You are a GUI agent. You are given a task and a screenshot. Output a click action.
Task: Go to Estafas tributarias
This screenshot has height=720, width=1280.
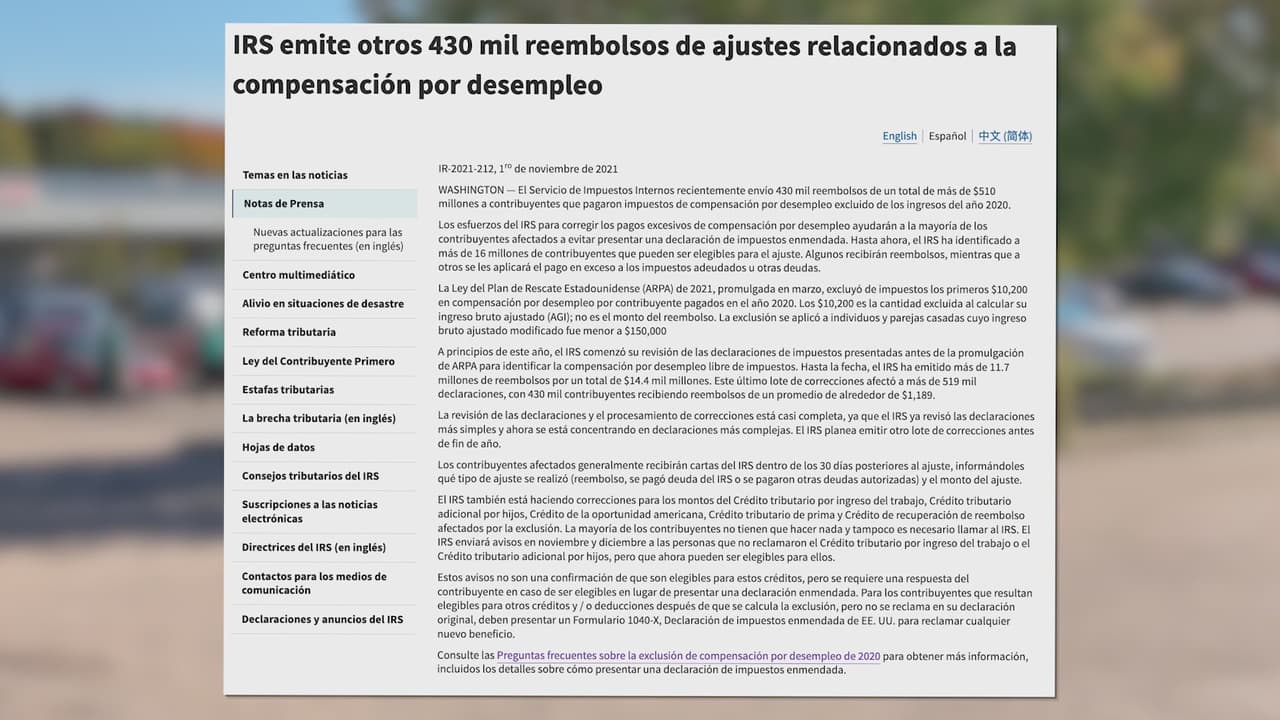pos(288,390)
